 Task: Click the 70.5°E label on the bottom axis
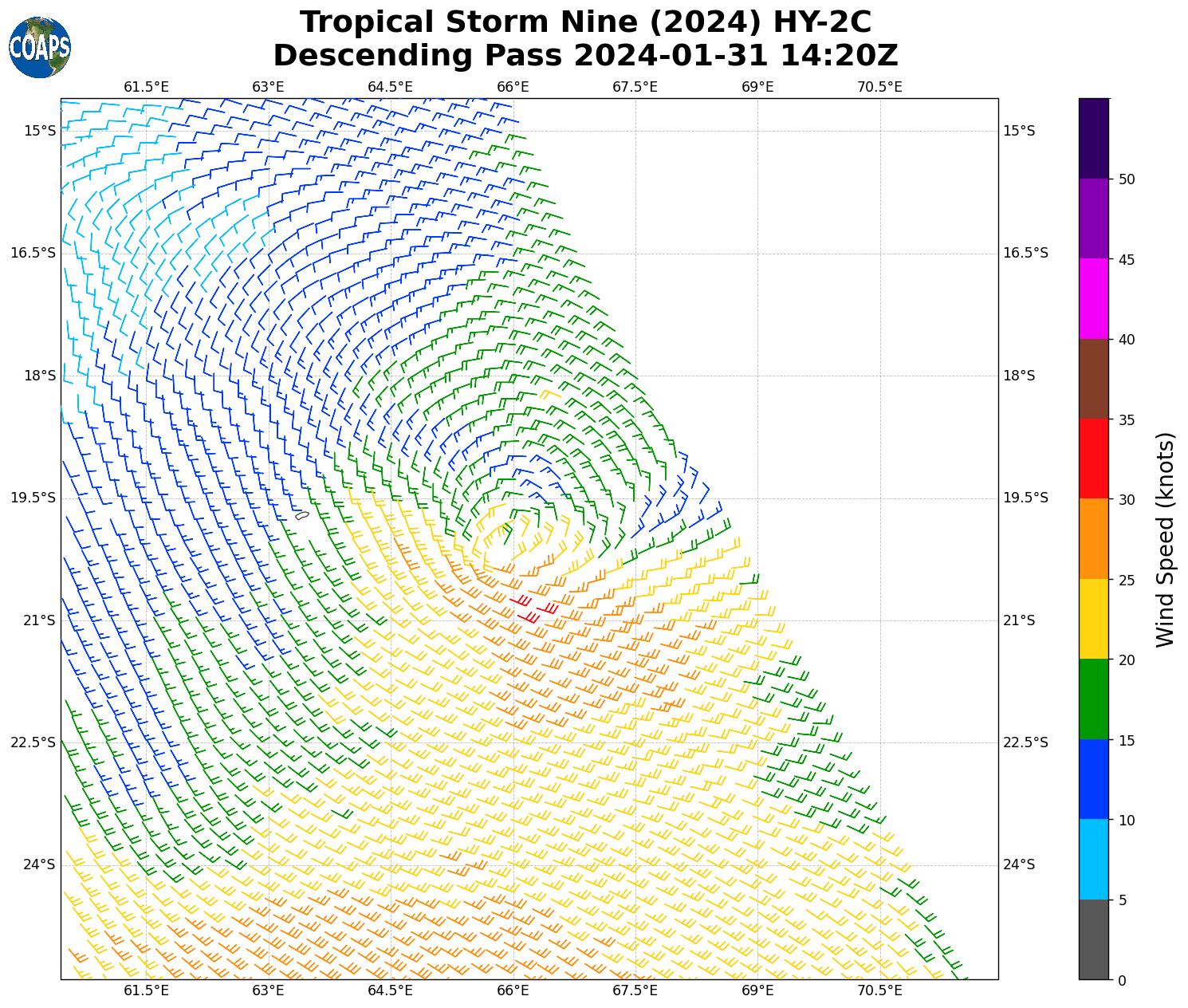(879, 990)
